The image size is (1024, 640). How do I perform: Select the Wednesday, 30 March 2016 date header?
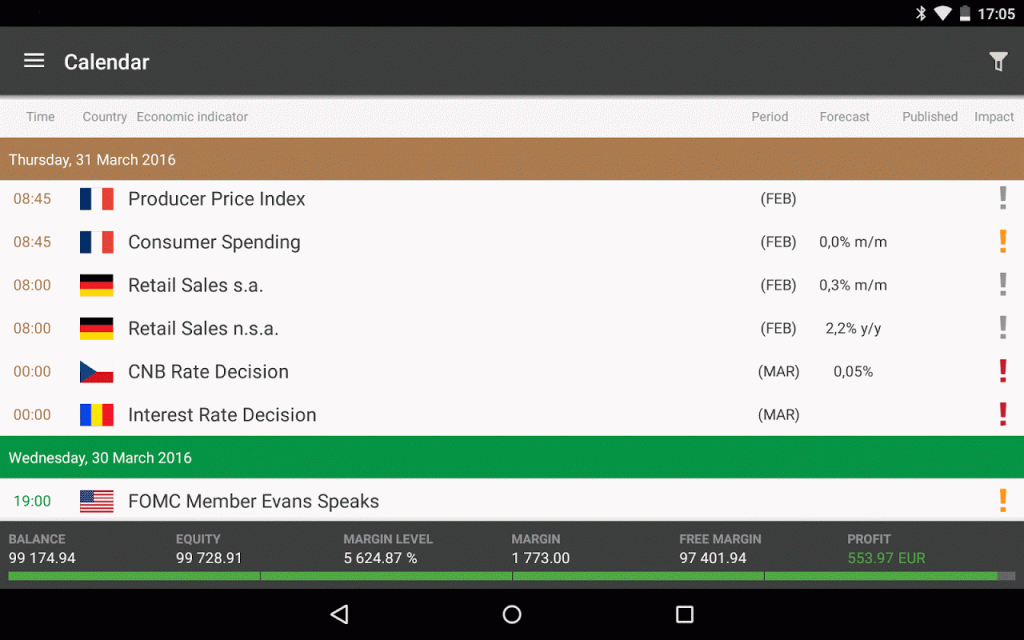[x=512, y=457]
